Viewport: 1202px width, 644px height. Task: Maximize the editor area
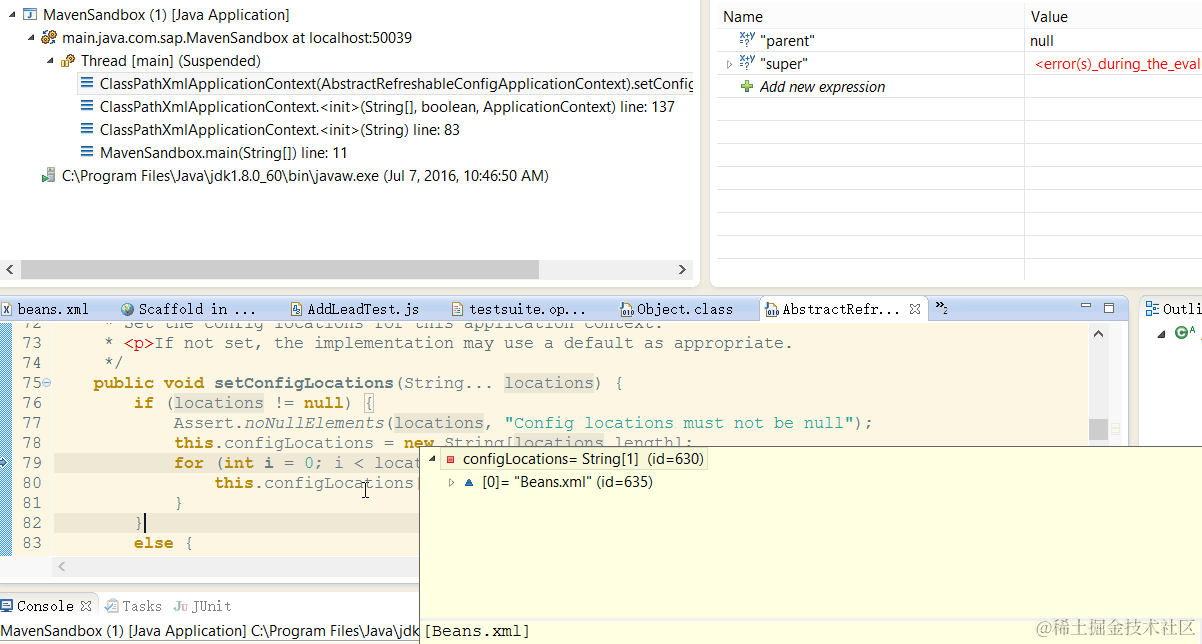click(1109, 308)
